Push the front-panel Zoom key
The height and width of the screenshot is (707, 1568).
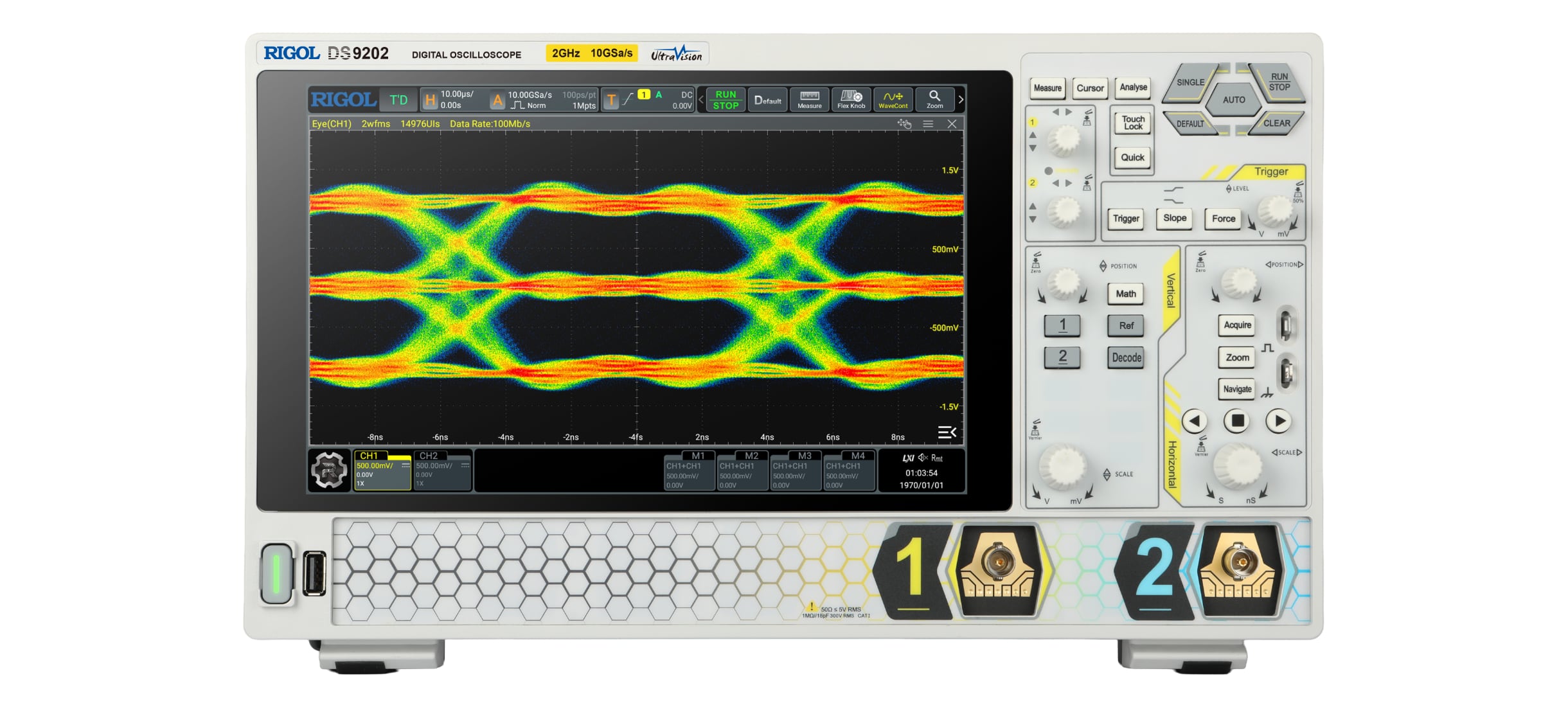(x=1237, y=357)
